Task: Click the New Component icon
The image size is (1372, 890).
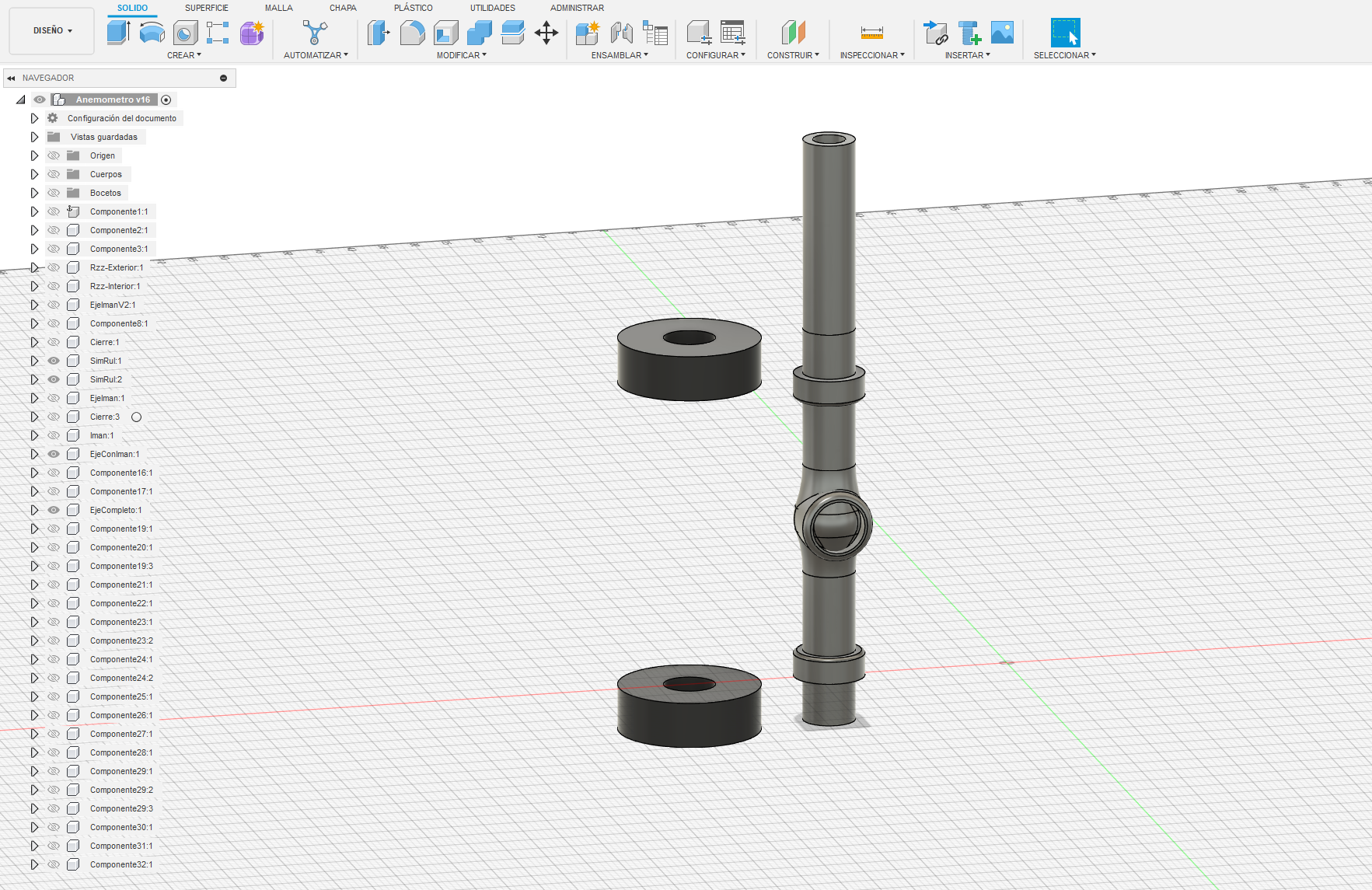Action: click(x=588, y=33)
